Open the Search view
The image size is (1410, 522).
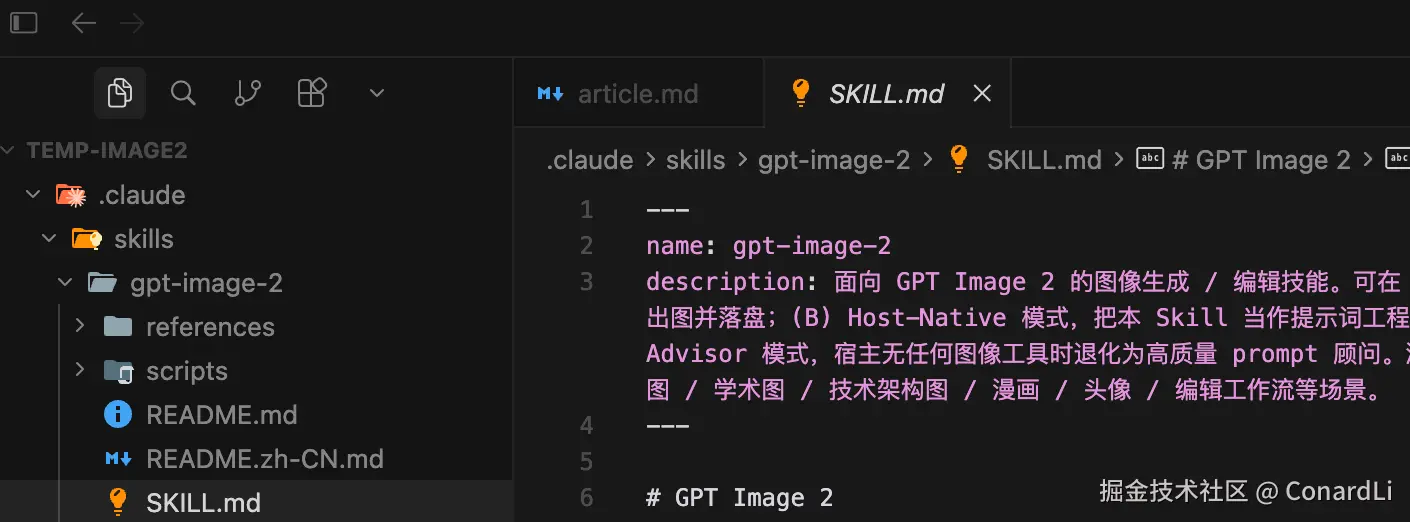183,93
